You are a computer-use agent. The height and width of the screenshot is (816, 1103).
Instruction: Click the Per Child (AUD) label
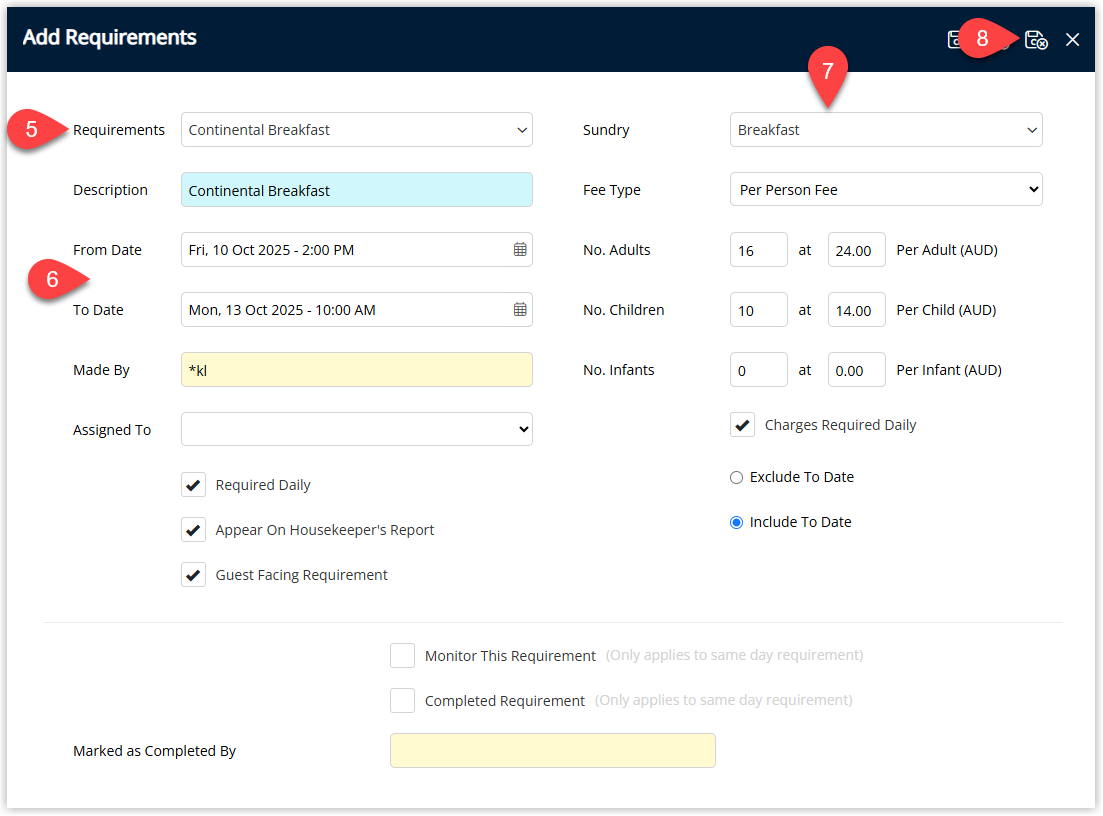(x=946, y=310)
